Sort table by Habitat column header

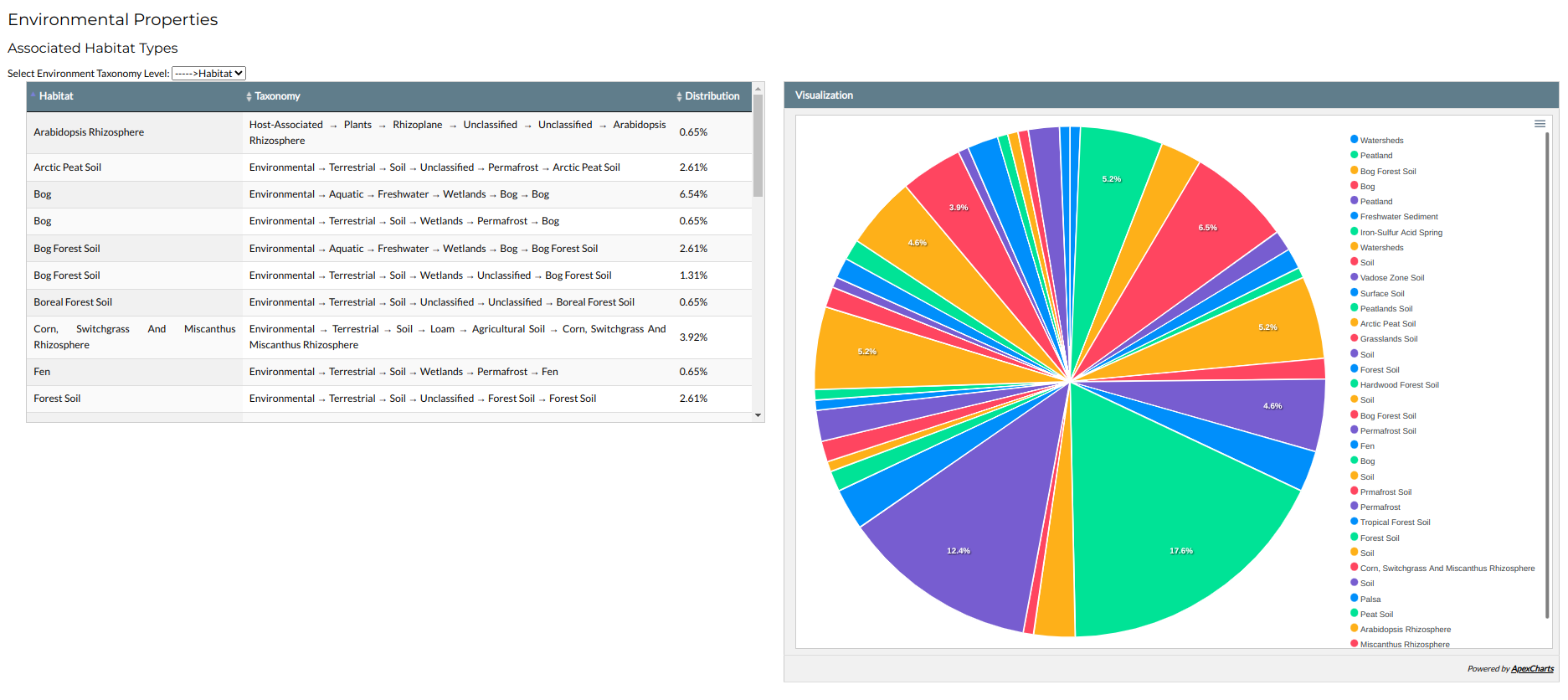[56, 96]
